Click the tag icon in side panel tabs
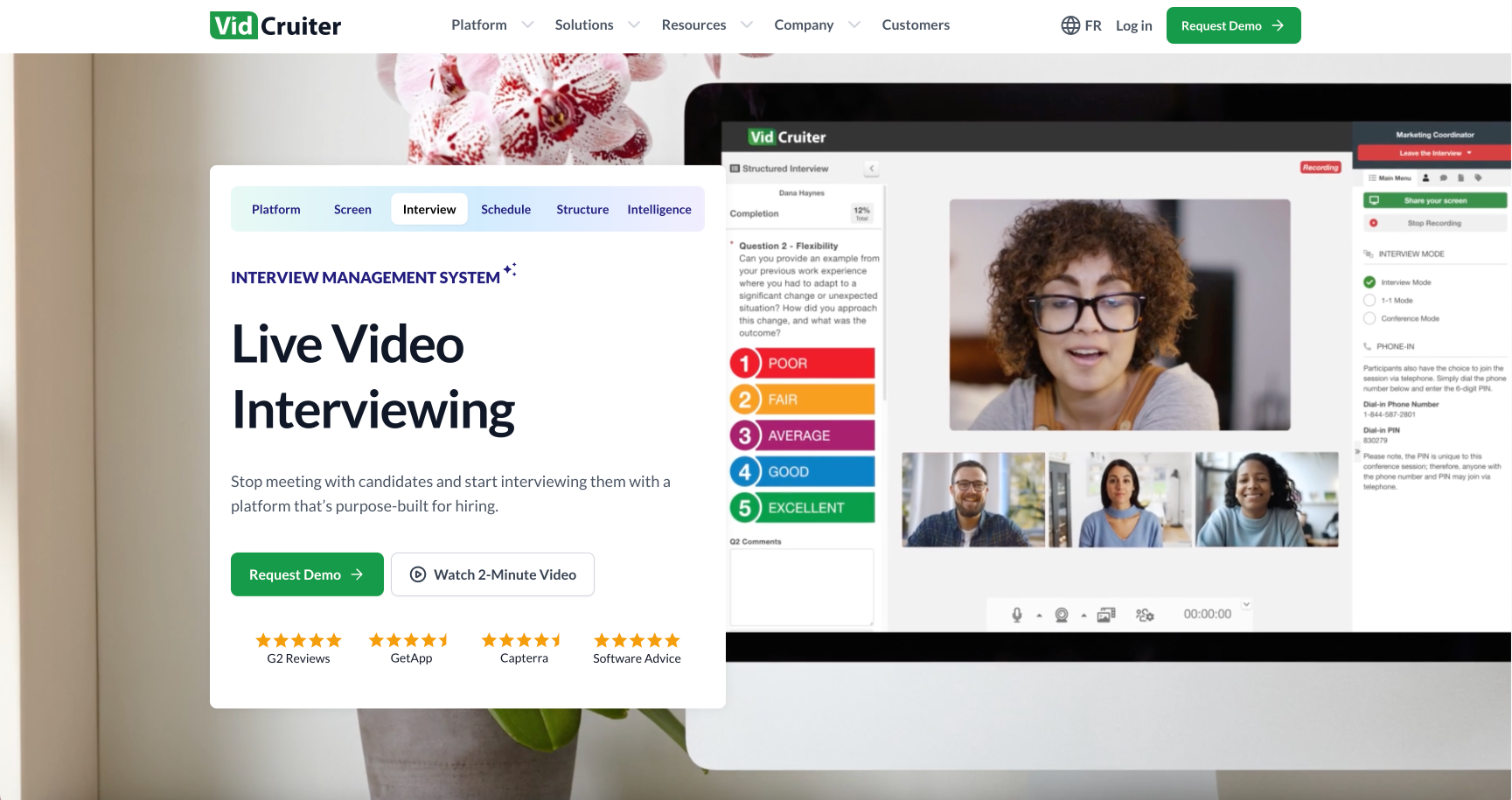 [x=1478, y=177]
